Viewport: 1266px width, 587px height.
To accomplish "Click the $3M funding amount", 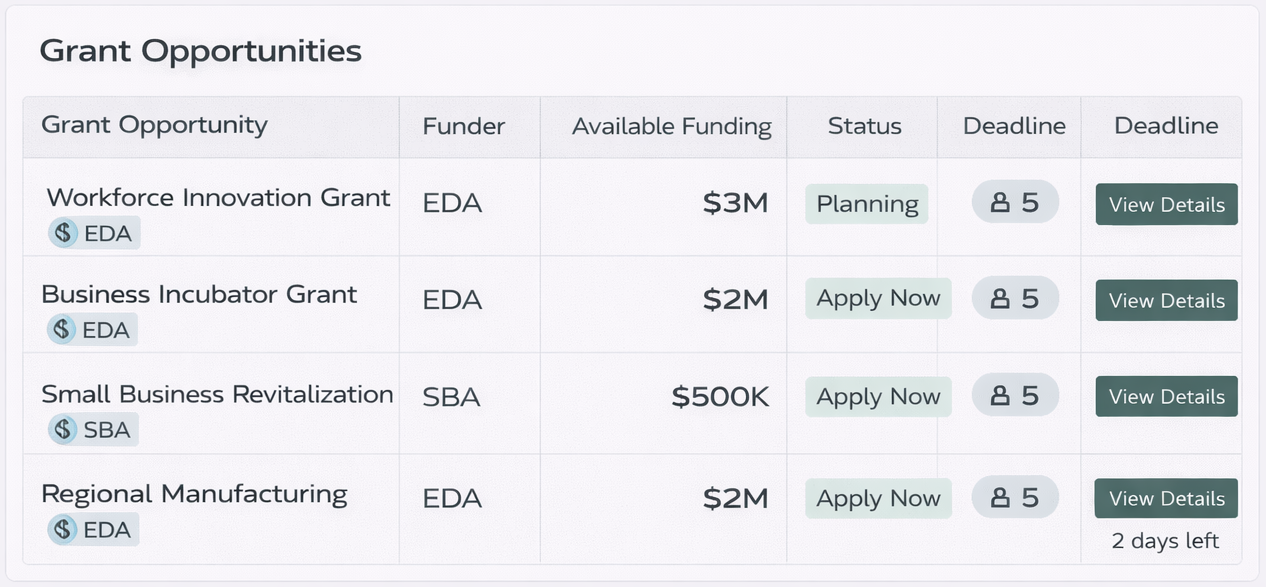I will (x=735, y=203).
